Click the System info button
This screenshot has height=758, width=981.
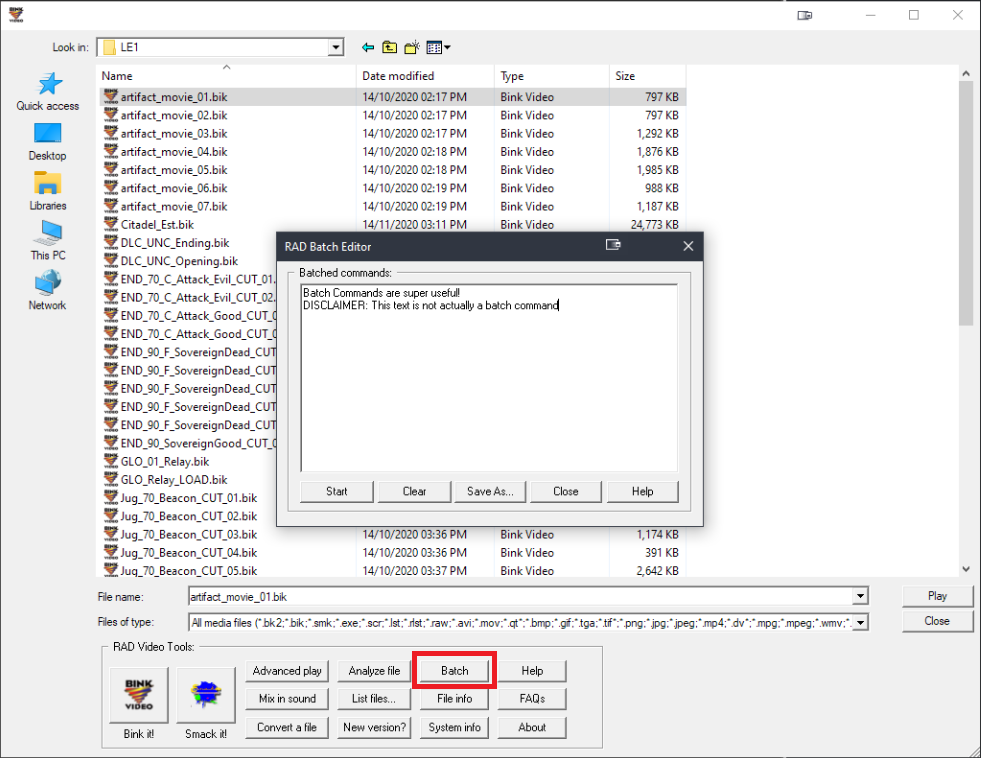pos(455,727)
